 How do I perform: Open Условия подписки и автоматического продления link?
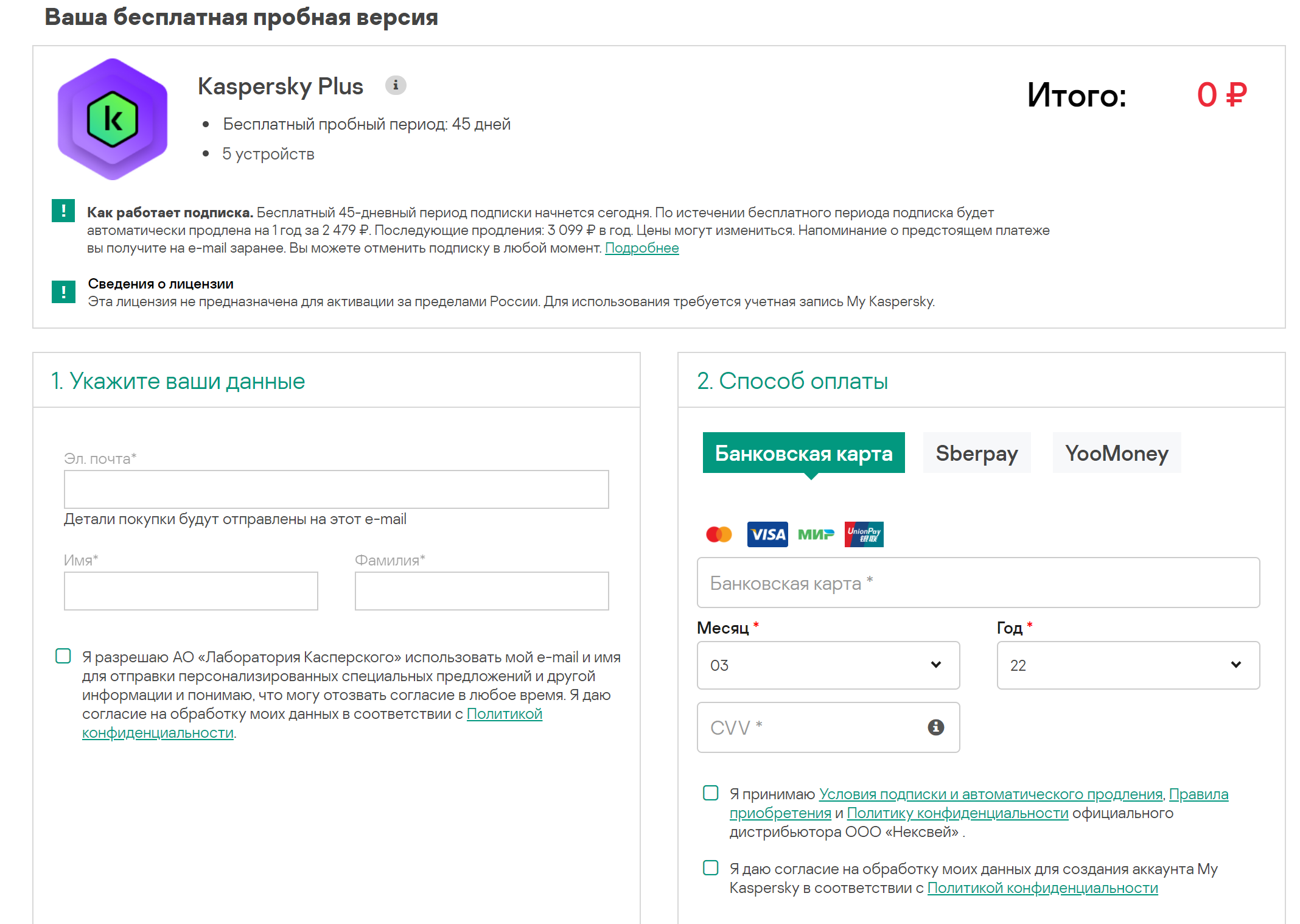990,794
